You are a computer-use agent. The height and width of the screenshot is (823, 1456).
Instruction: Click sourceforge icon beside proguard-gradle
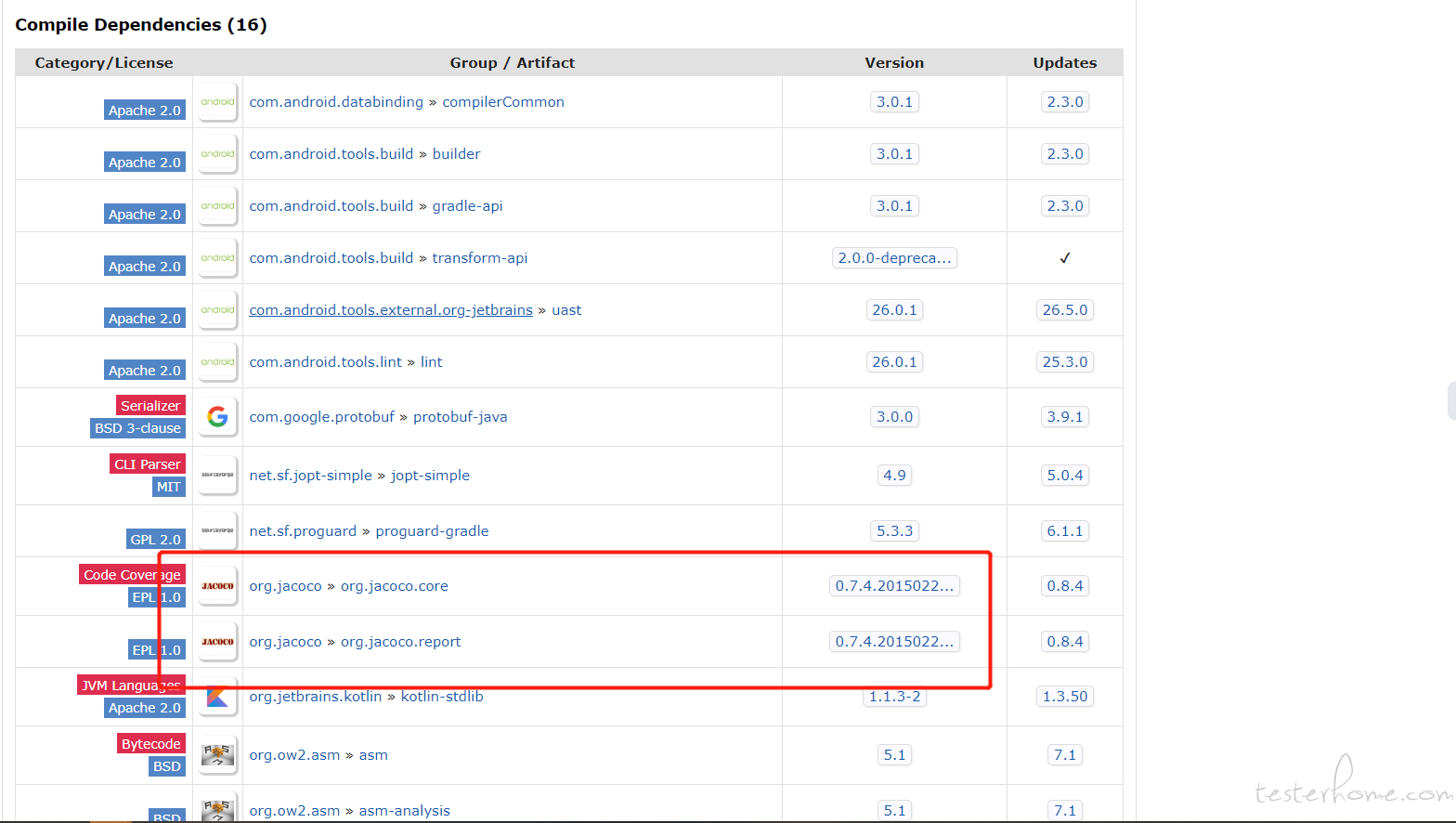point(217,531)
